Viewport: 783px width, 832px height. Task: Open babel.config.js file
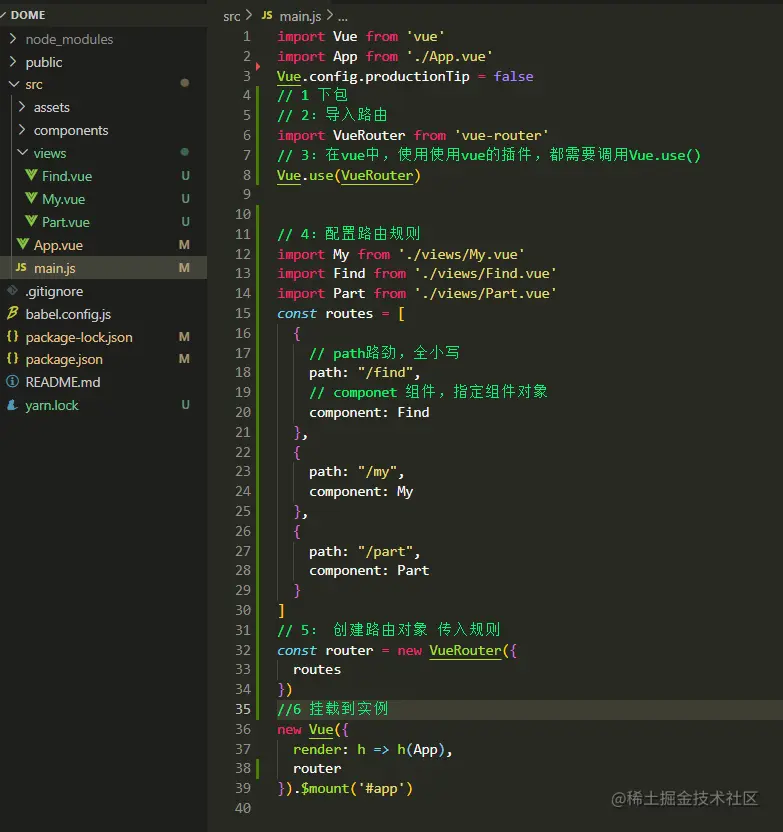click(68, 314)
